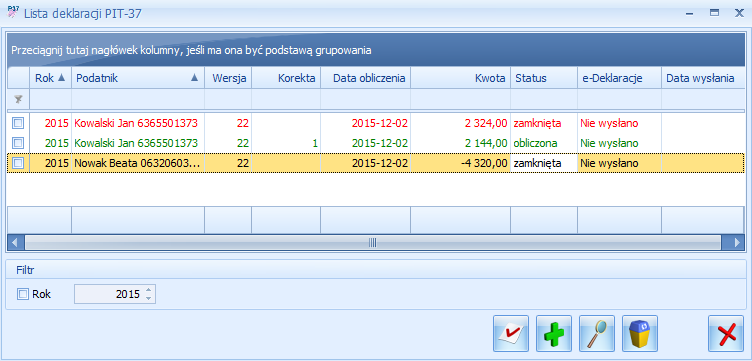The image size is (752, 361).
Task: Increase the Rok year value
Action: coord(149,290)
